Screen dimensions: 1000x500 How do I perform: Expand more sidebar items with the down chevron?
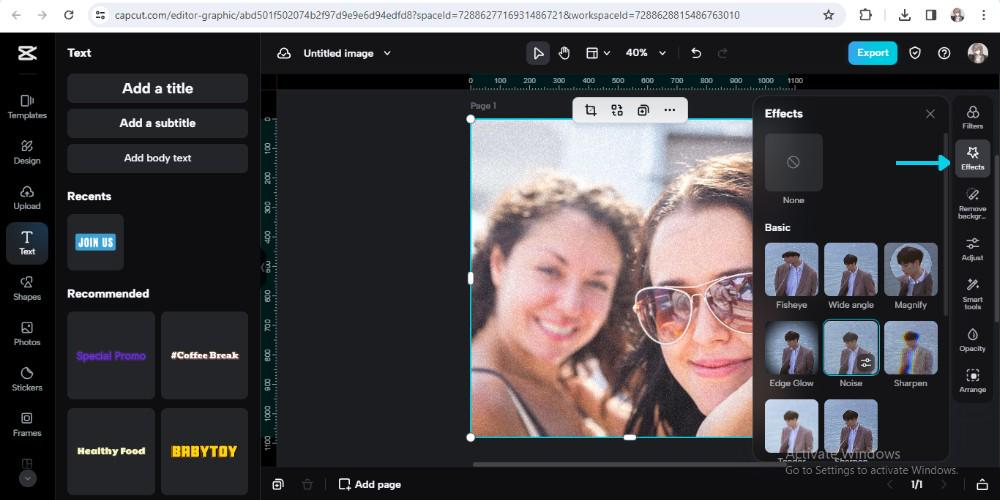point(27,478)
